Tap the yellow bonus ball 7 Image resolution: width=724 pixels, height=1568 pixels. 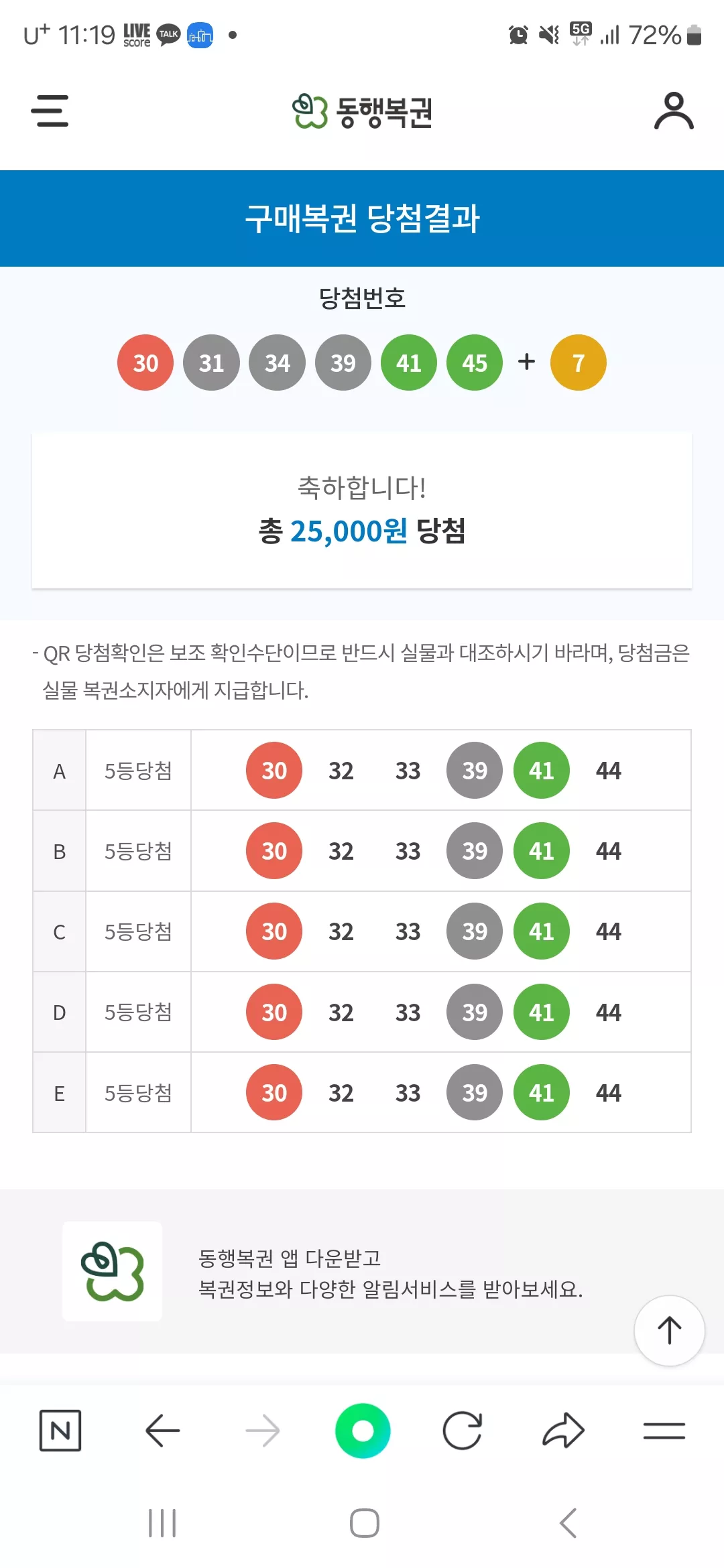[578, 363]
